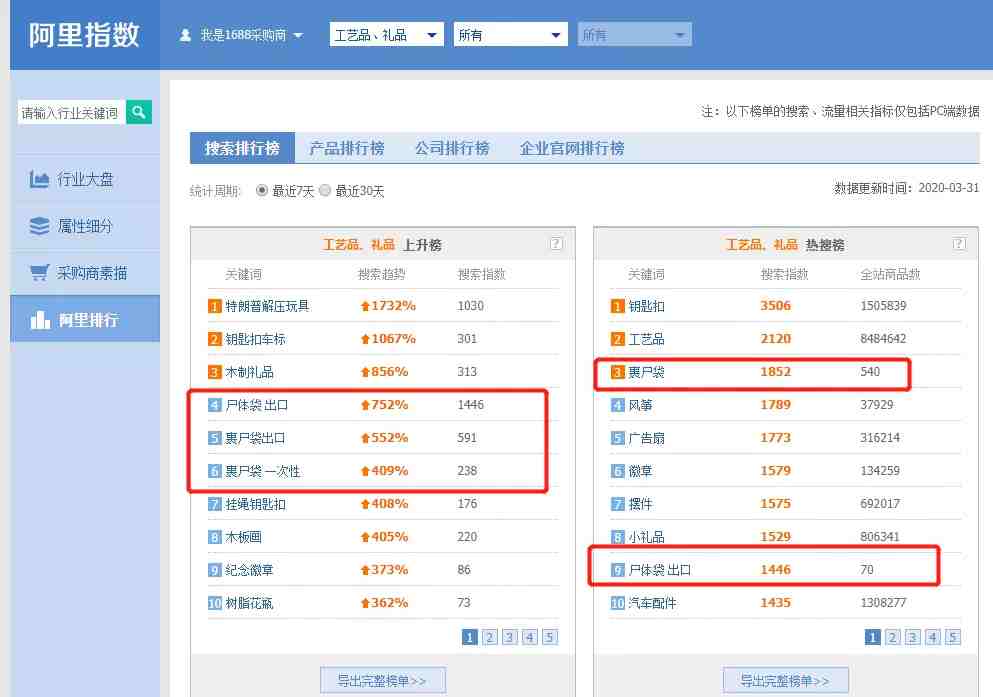Click keyword 裹尸袋出口 in 上升榜

[x=255, y=438]
